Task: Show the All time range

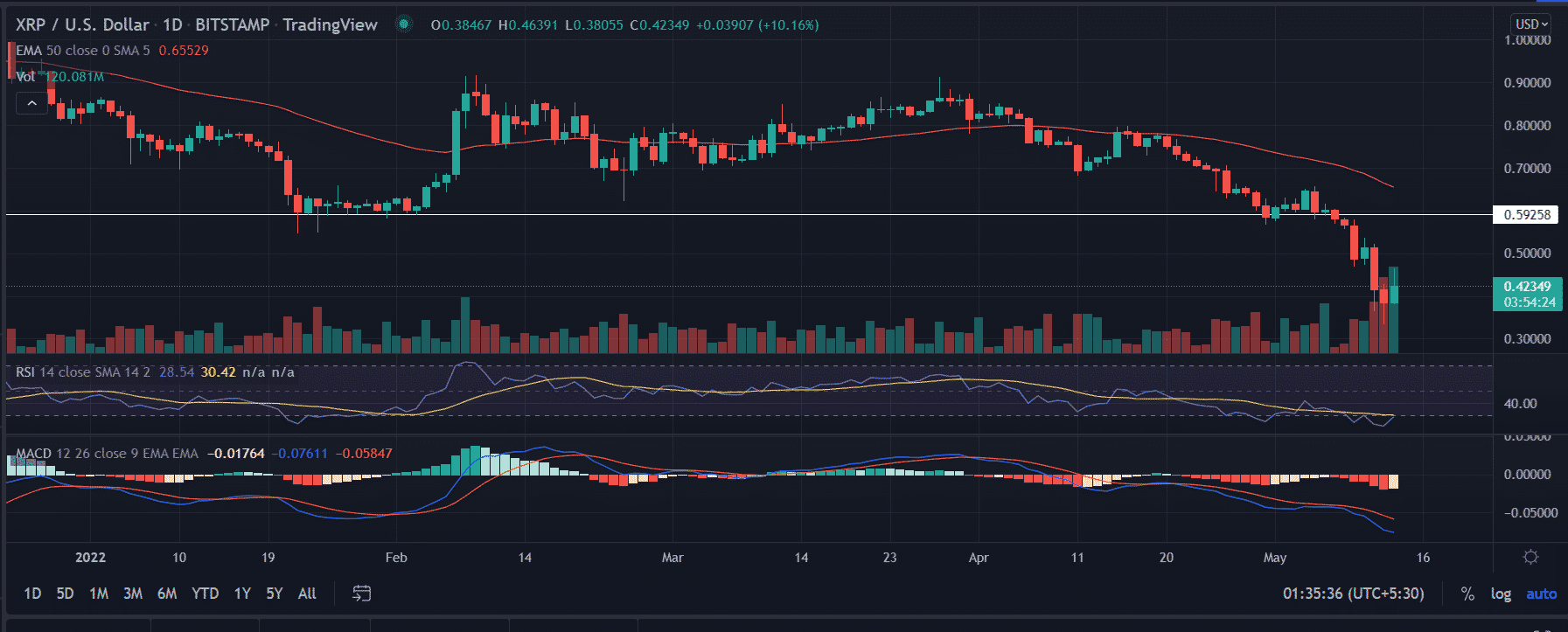Action: 307,594
